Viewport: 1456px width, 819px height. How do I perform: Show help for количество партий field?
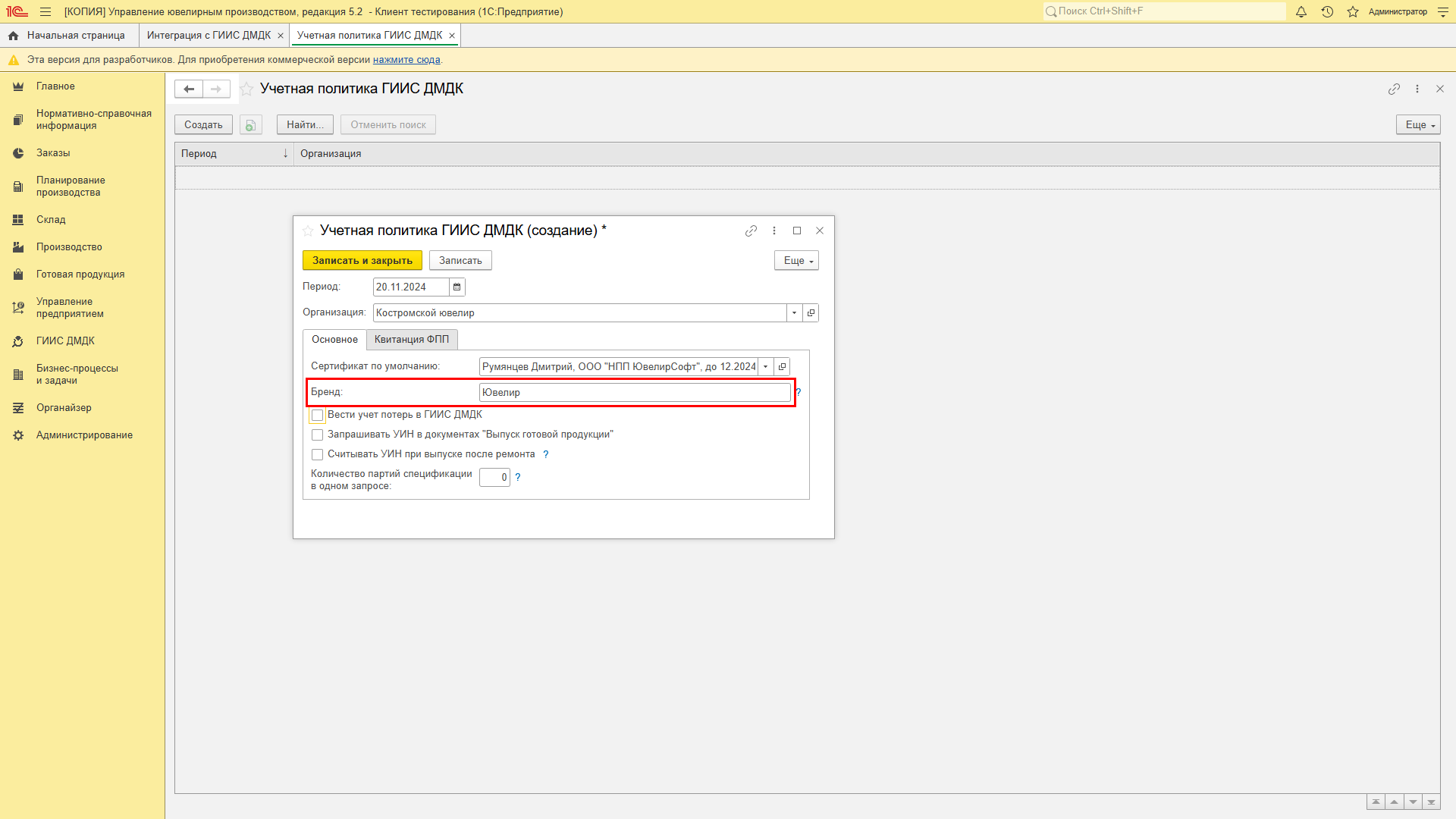pos(518,477)
